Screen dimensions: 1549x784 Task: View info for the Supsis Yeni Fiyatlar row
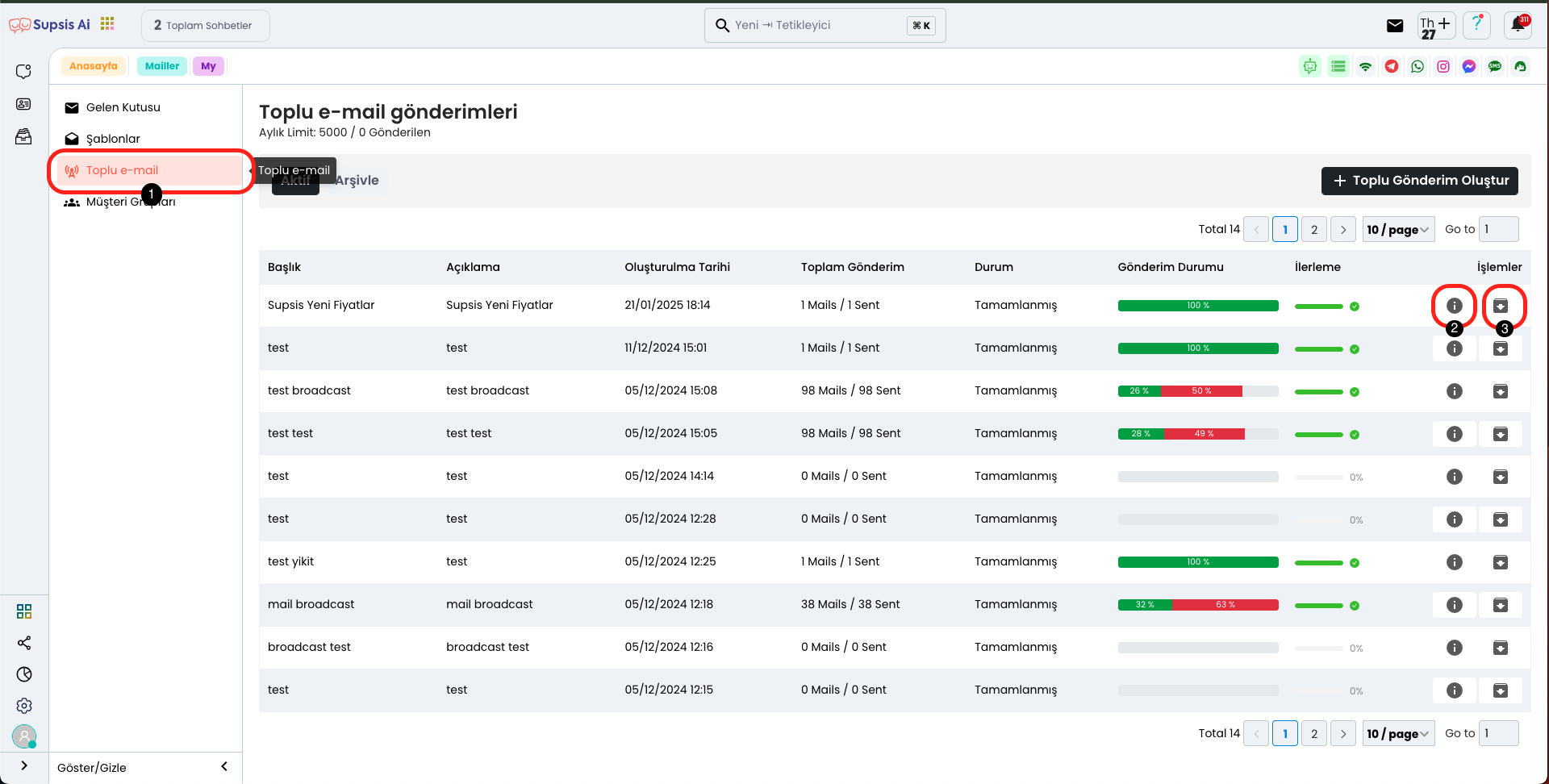pyautogui.click(x=1455, y=306)
